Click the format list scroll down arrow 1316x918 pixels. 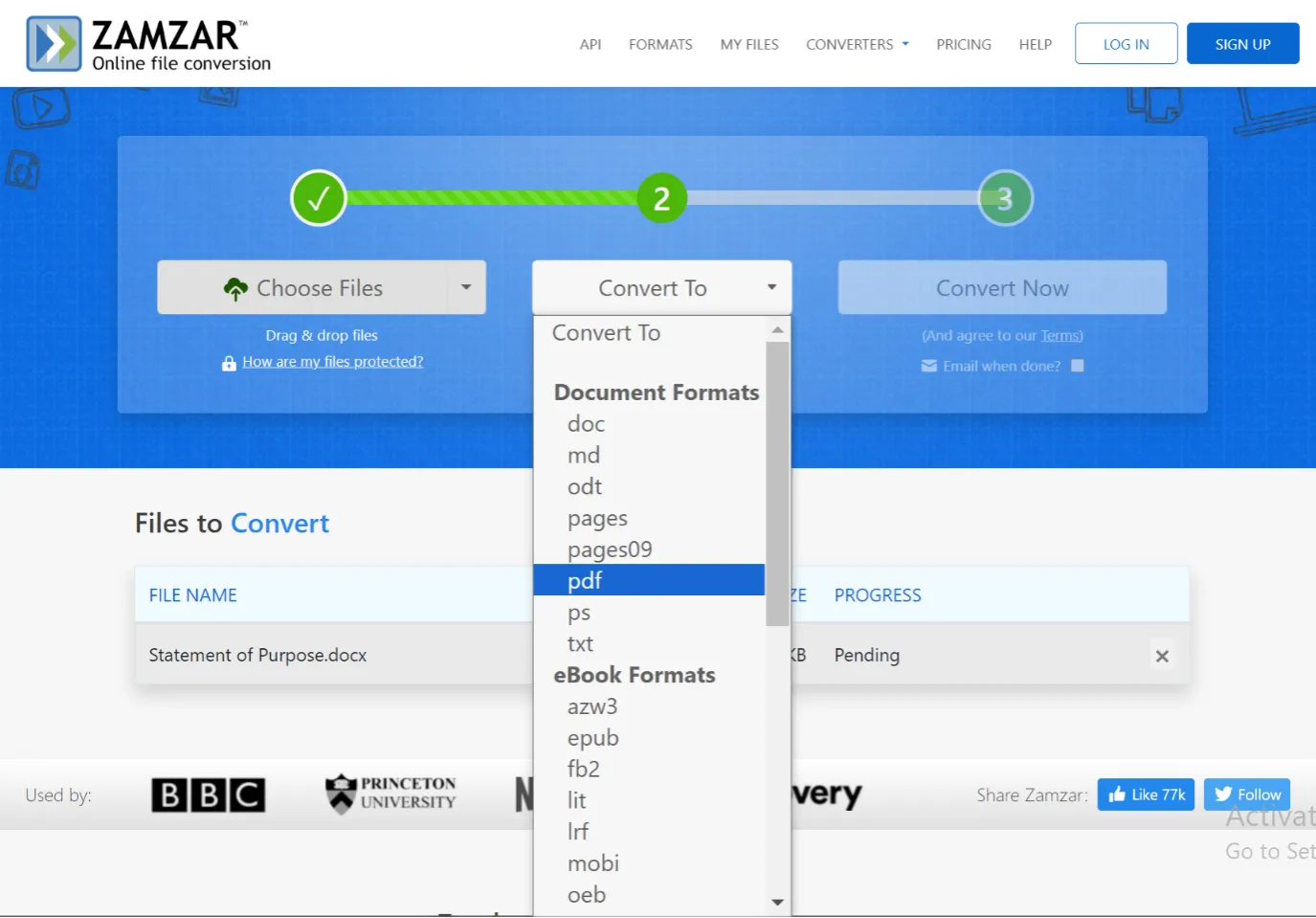[x=777, y=903]
